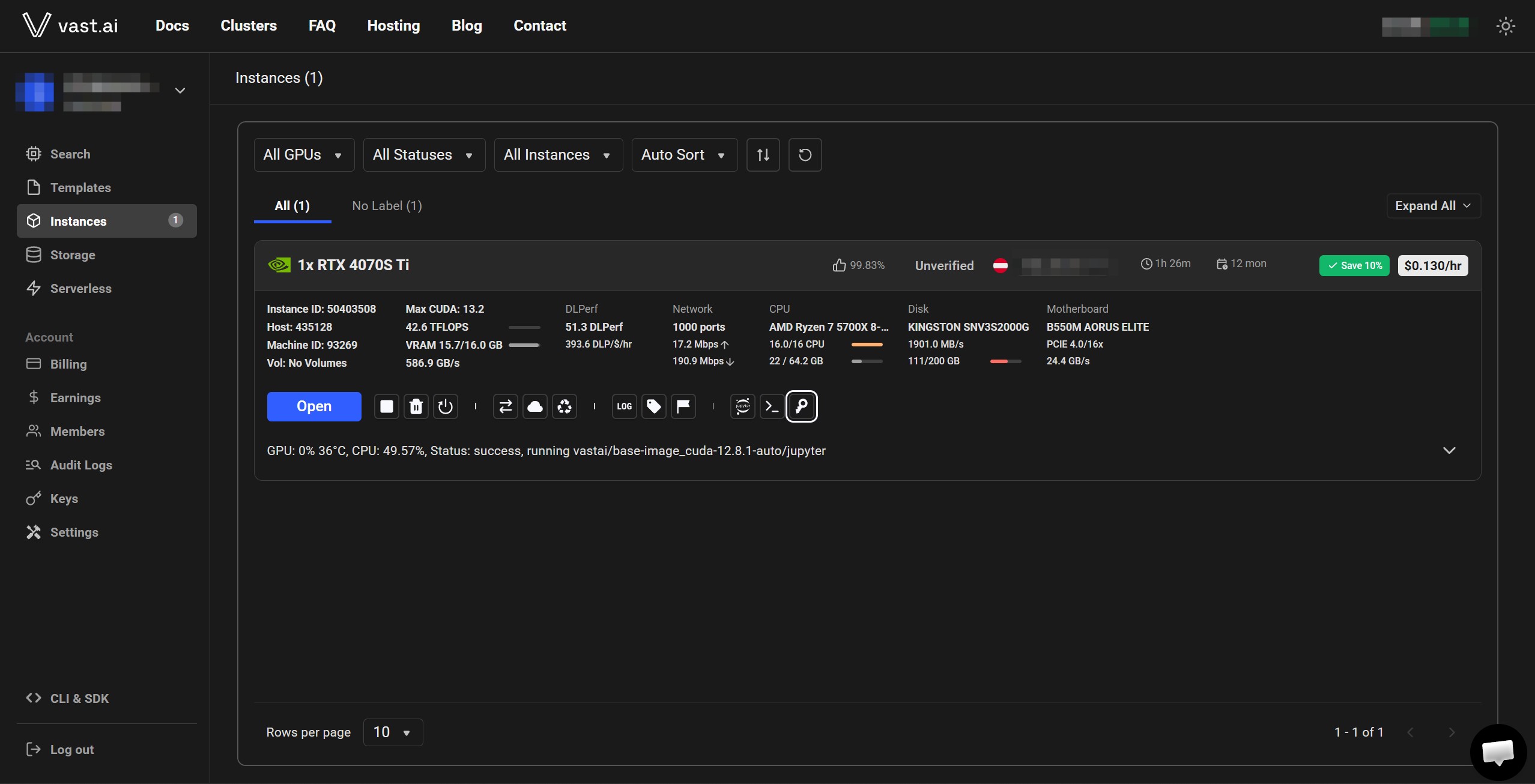1535x784 pixels.
Task: Click the blue Open button
Action: 314,406
